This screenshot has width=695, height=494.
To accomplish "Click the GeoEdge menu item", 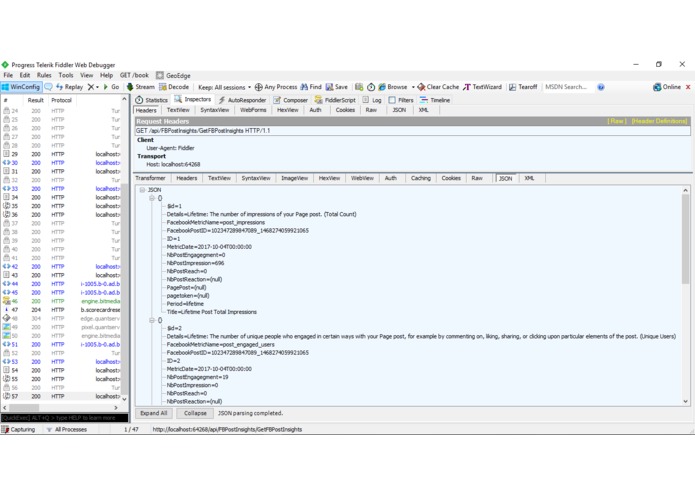I will pos(173,75).
